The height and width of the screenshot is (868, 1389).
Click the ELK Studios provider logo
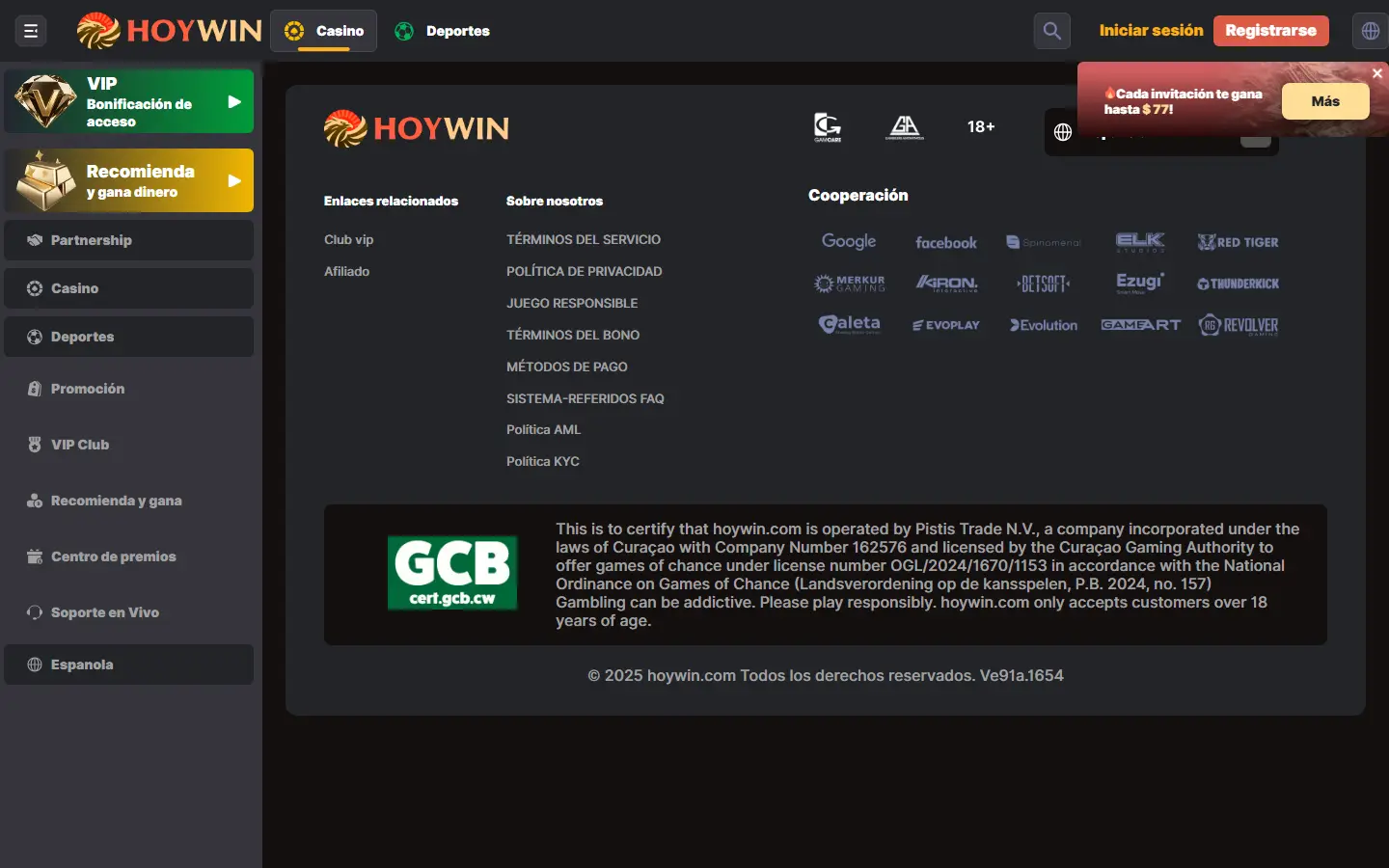pyautogui.click(x=1140, y=242)
